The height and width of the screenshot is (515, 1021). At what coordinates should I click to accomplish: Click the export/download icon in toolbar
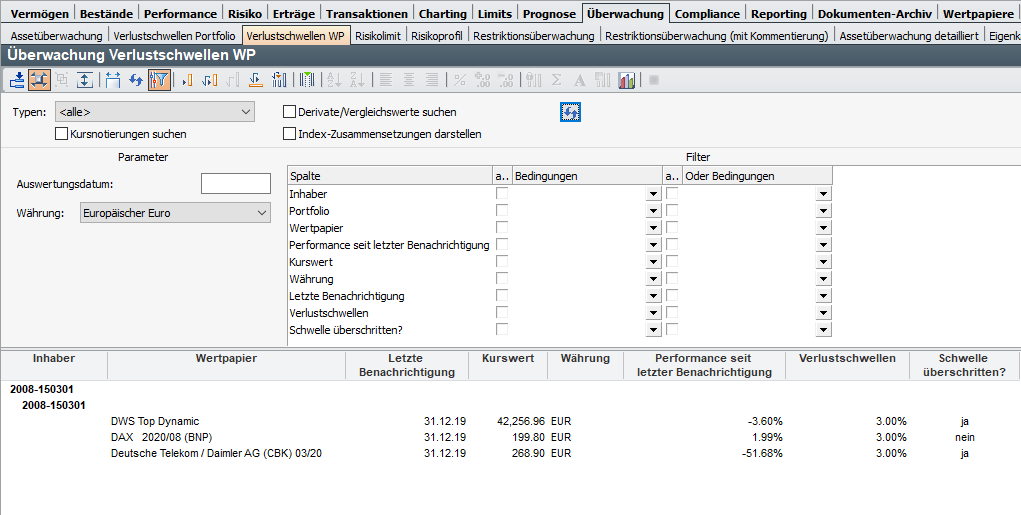click(17, 80)
